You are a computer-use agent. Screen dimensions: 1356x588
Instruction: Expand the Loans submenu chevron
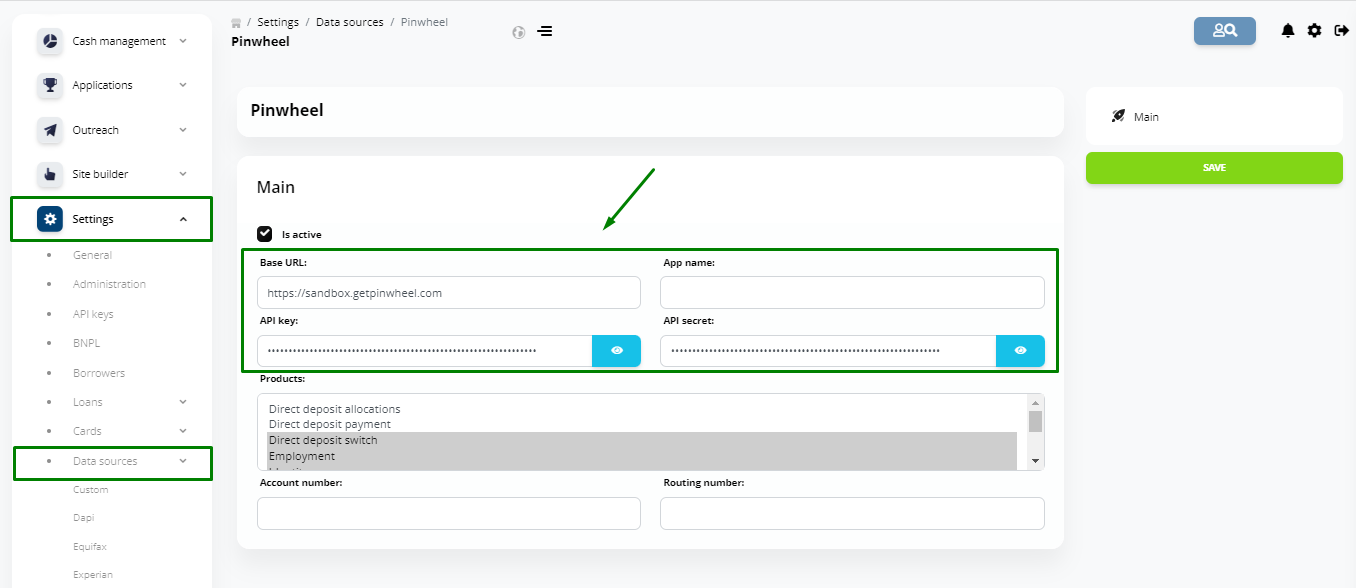183,402
